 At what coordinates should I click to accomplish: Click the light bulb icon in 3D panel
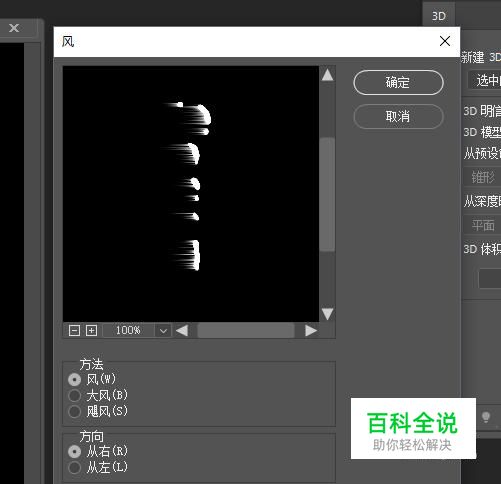point(486,417)
